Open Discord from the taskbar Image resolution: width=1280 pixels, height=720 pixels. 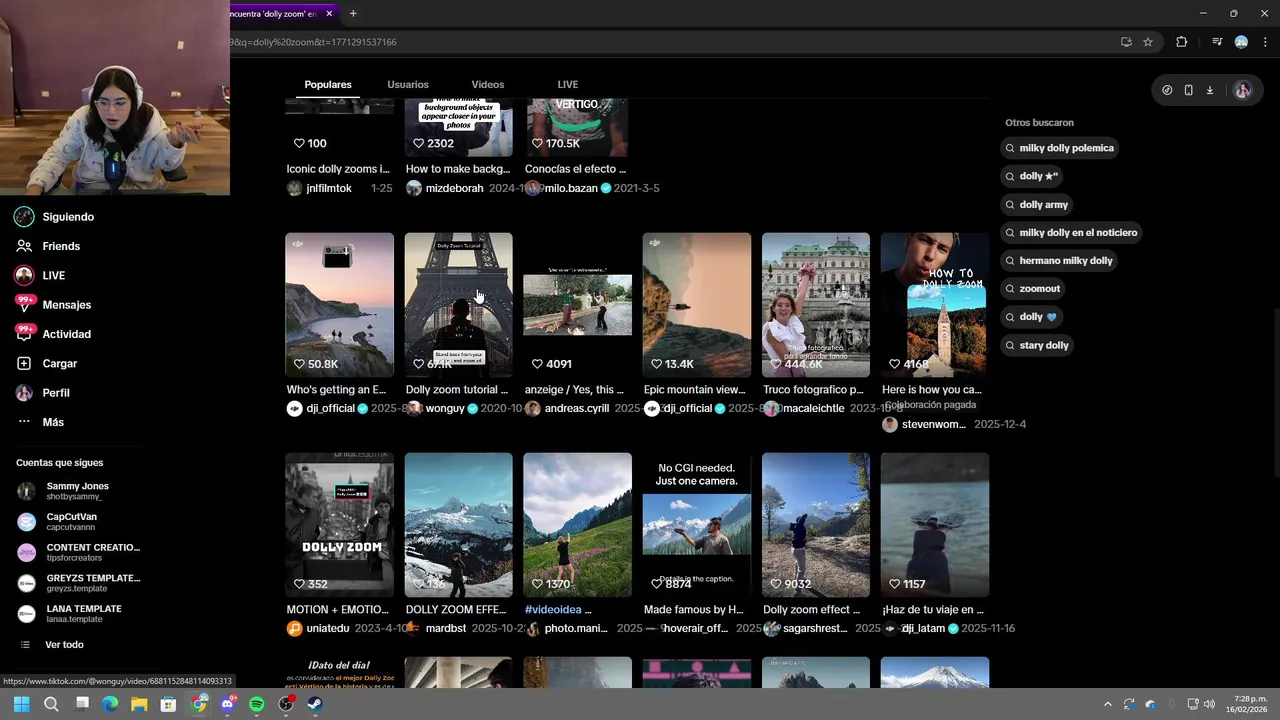pos(227,704)
